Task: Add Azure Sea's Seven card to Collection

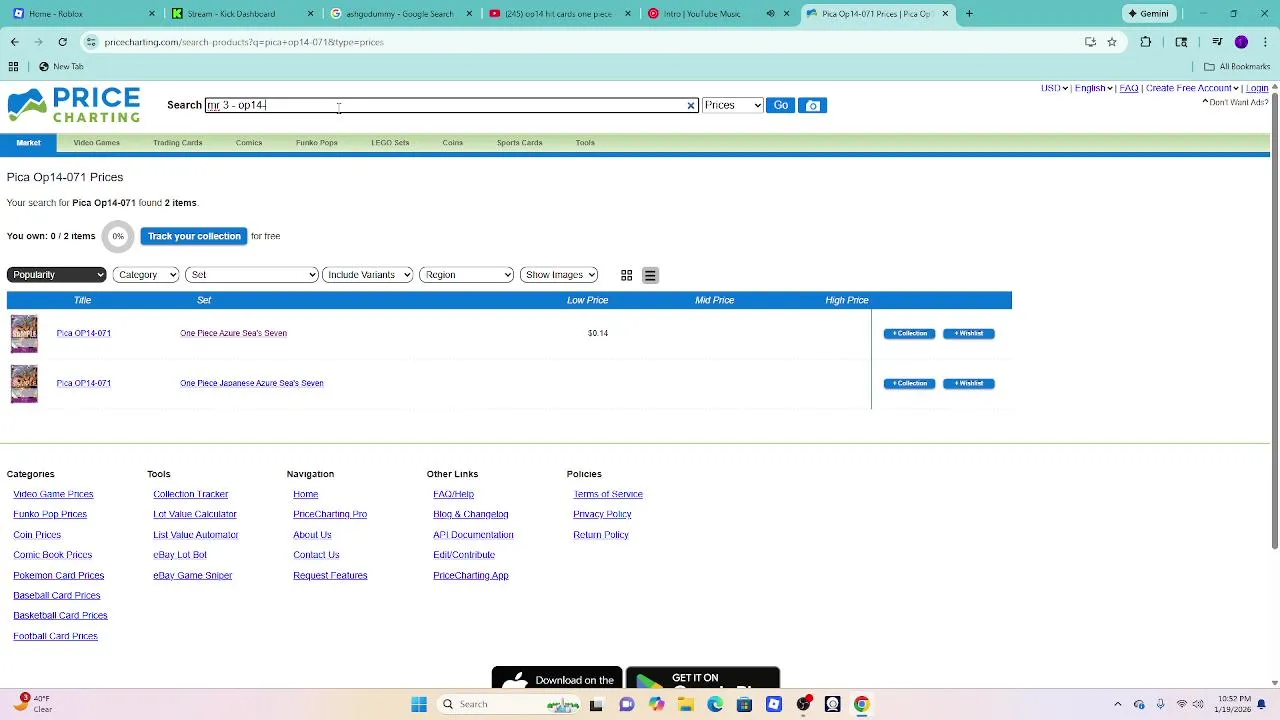Action: (909, 334)
